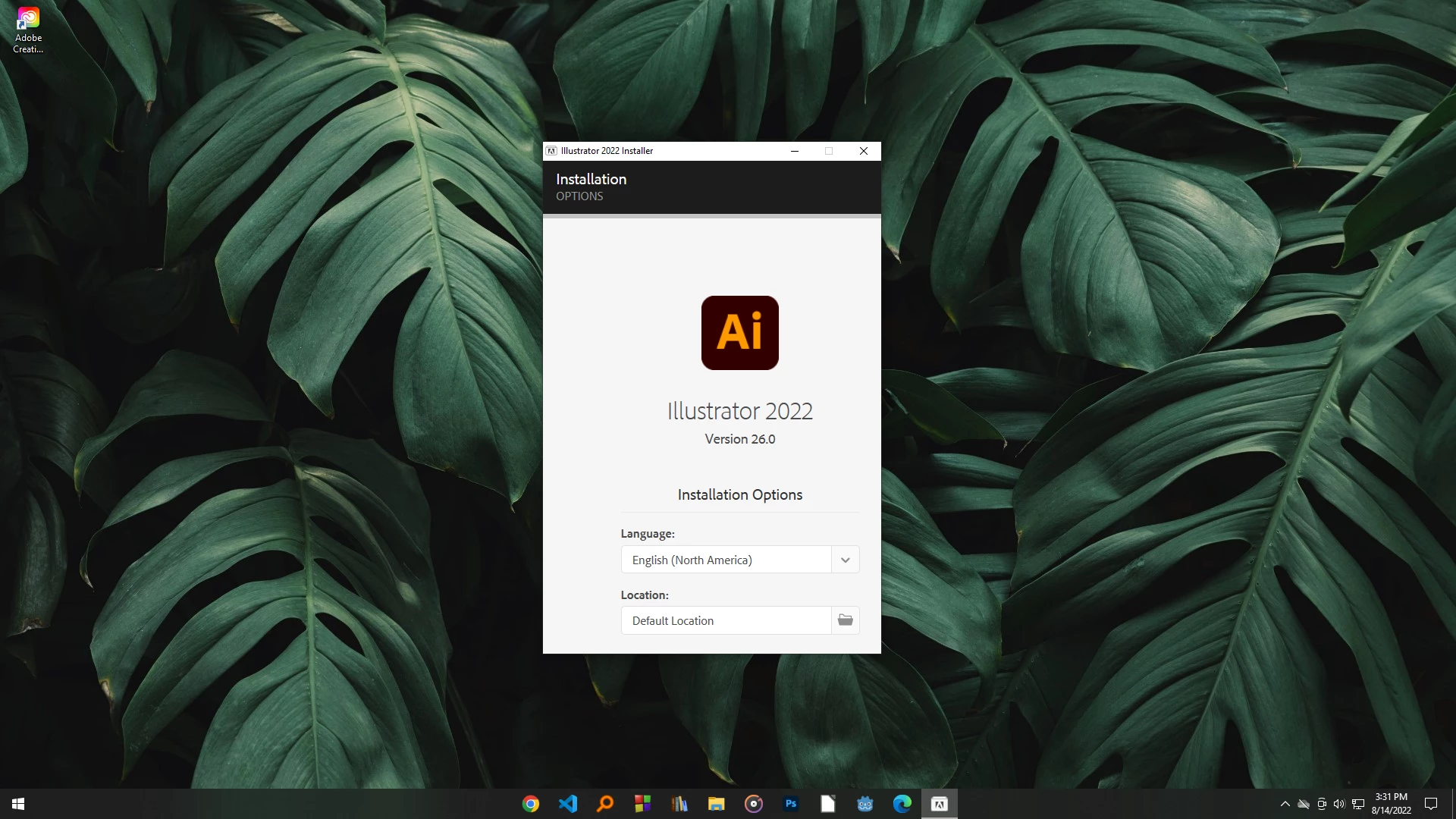Open the Windows Start menu
Image resolution: width=1456 pixels, height=819 pixels.
(18, 804)
